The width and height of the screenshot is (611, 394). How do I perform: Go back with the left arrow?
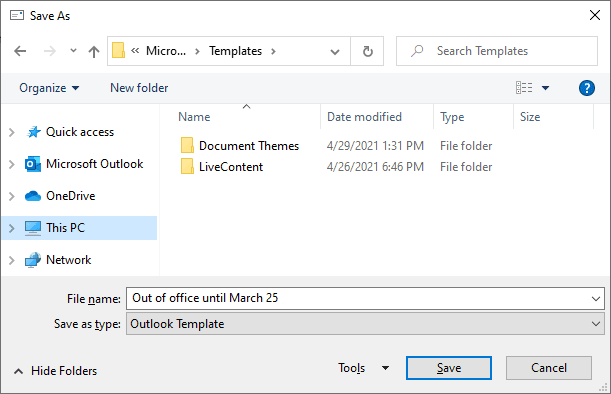click(x=20, y=51)
